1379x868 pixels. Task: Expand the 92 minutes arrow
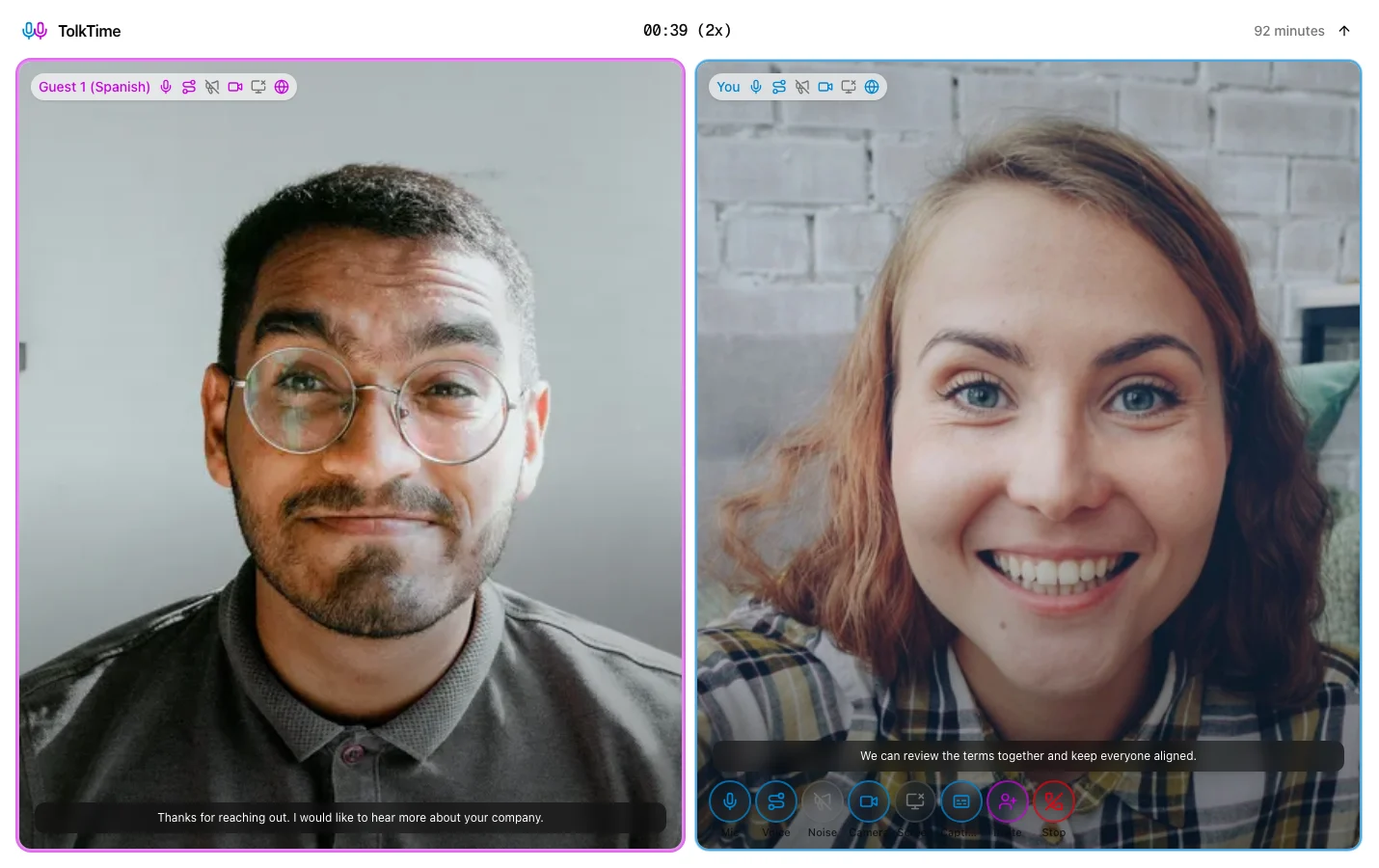click(x=1344, y=31)
